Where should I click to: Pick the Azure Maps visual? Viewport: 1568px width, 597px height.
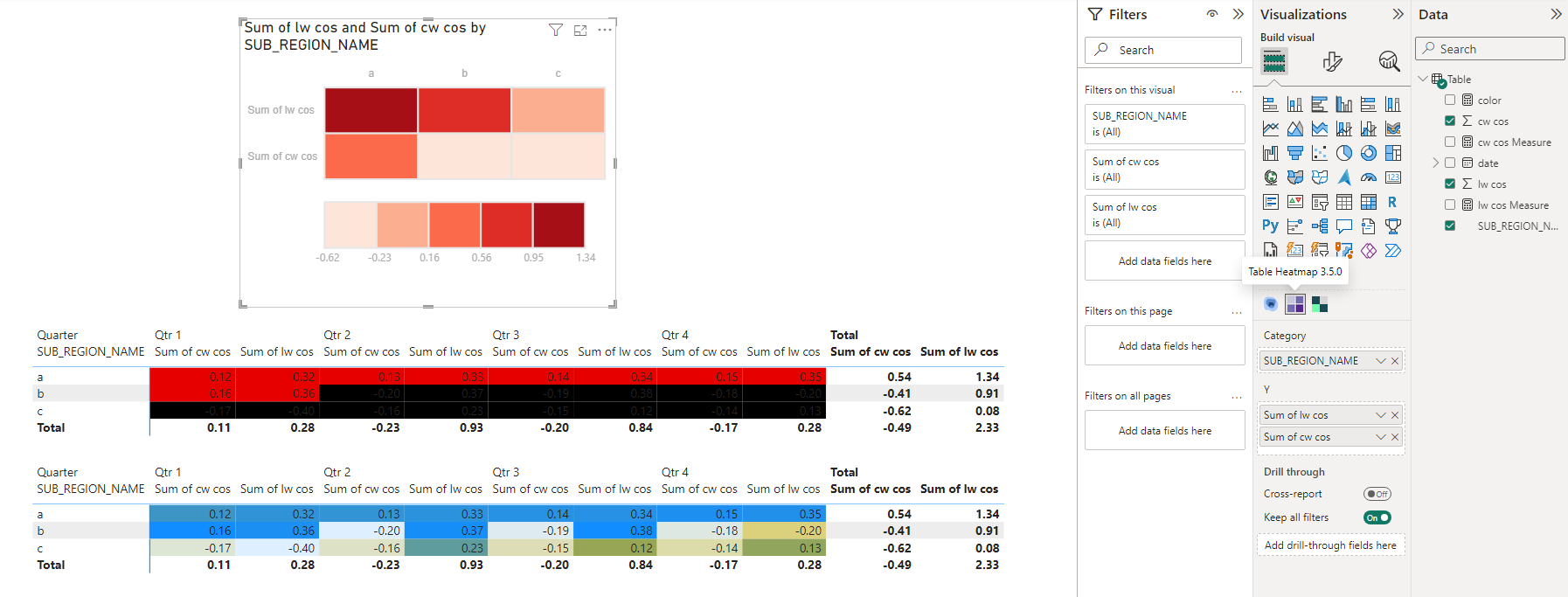(x=1344, y=177)
